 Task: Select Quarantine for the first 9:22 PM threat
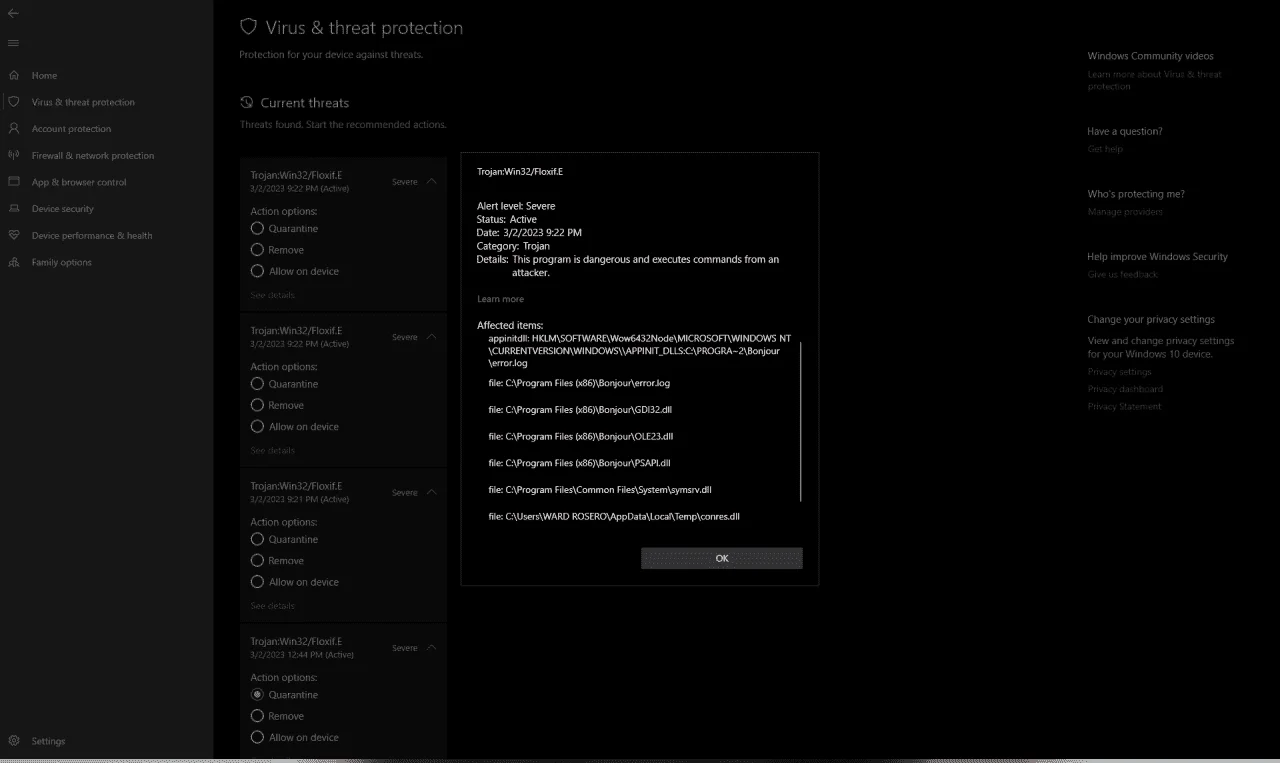click(x=257, y=228)
